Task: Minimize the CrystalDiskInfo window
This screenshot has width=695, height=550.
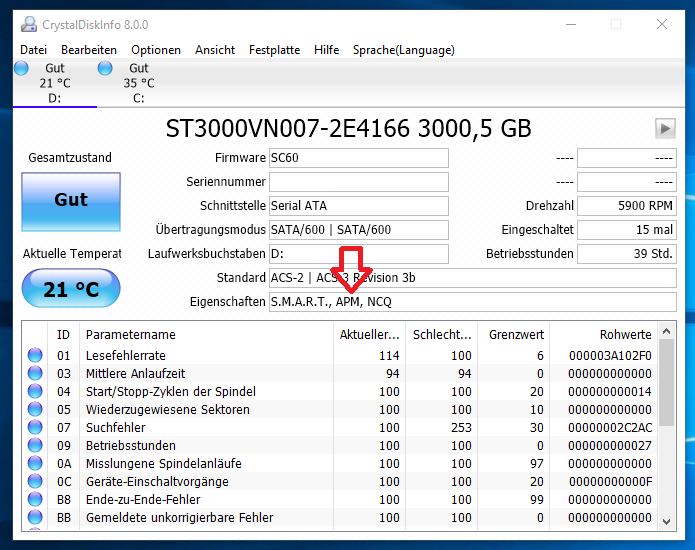Action: (x=571, y=24)
